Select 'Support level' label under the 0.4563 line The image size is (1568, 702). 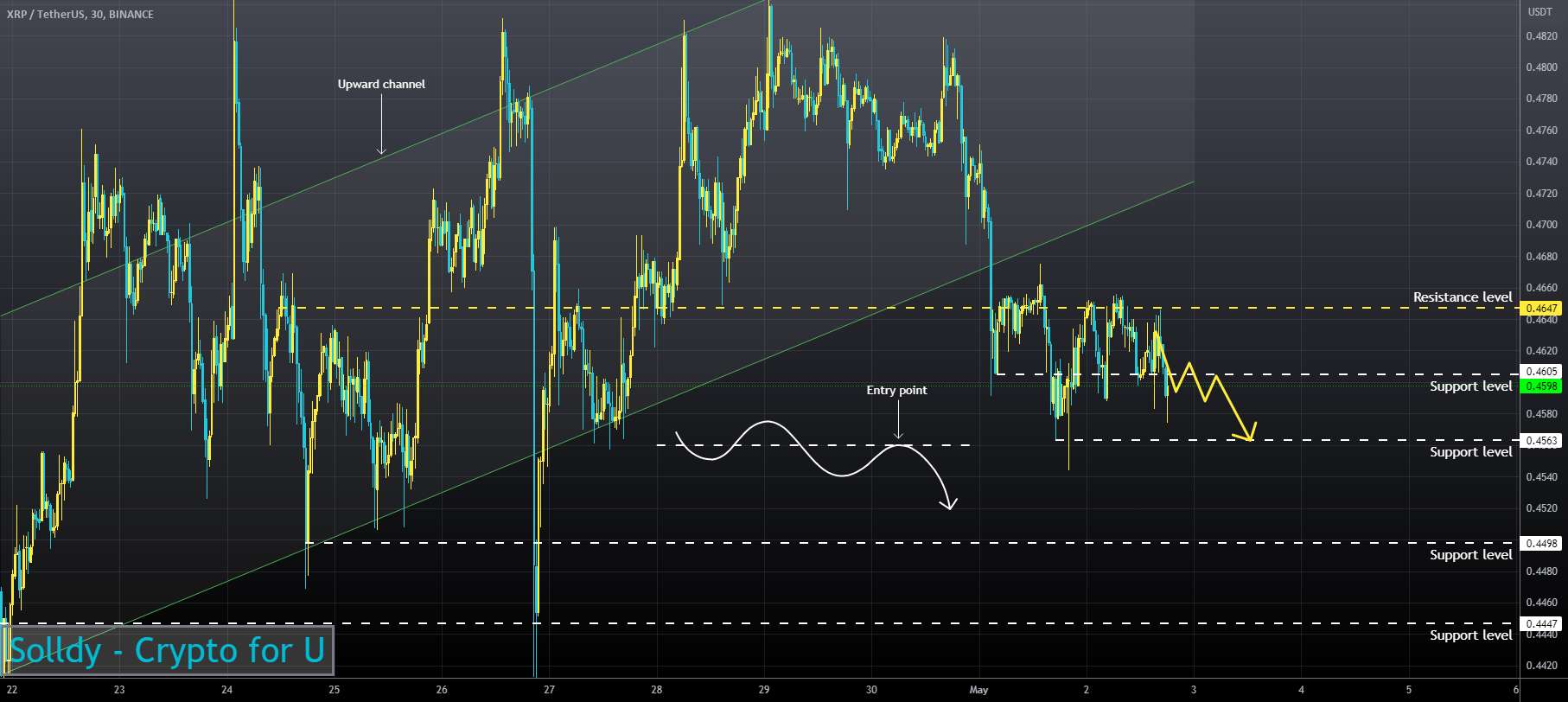point(1470,452)
